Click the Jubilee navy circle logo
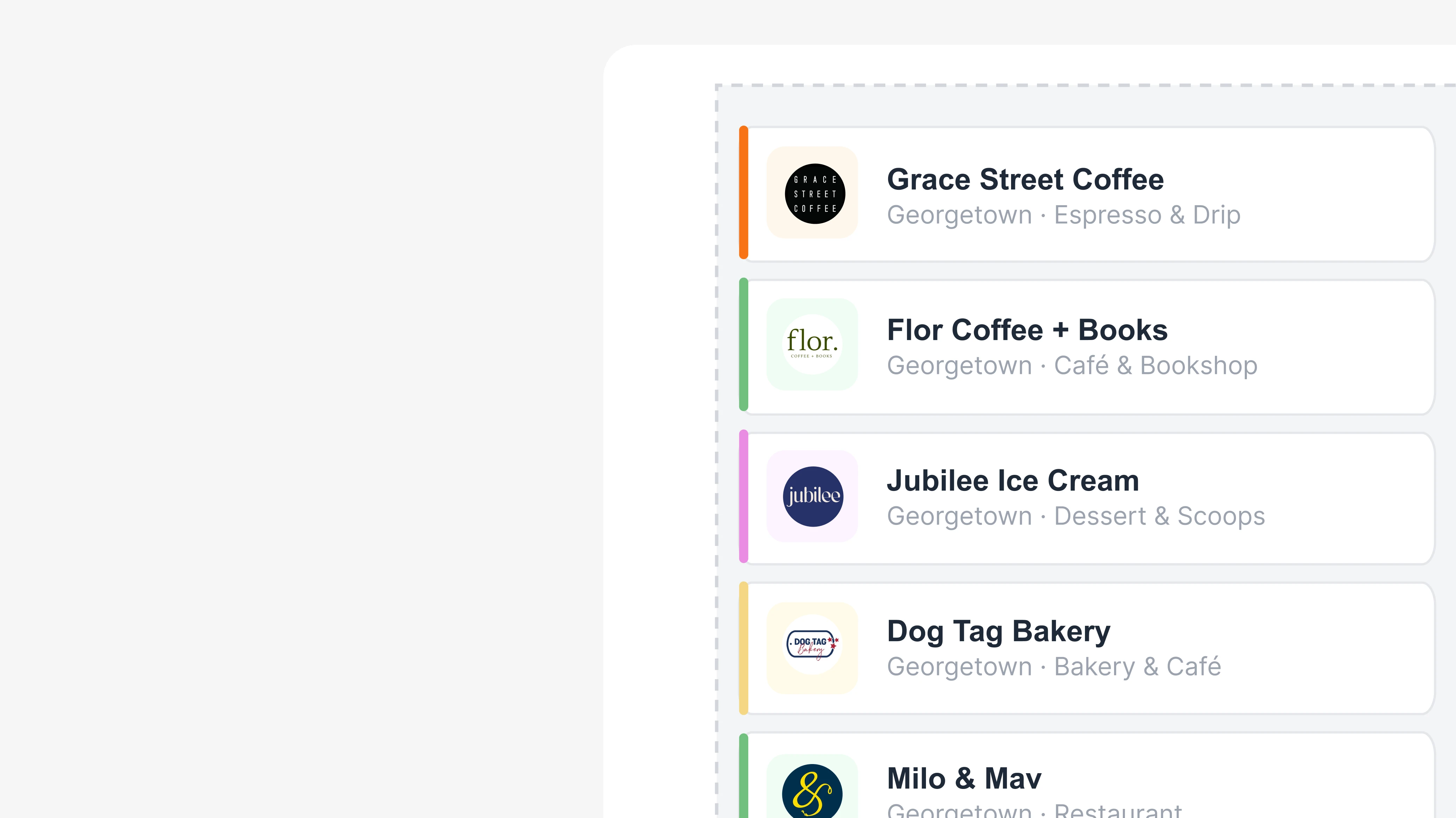 tap(813, 497)
